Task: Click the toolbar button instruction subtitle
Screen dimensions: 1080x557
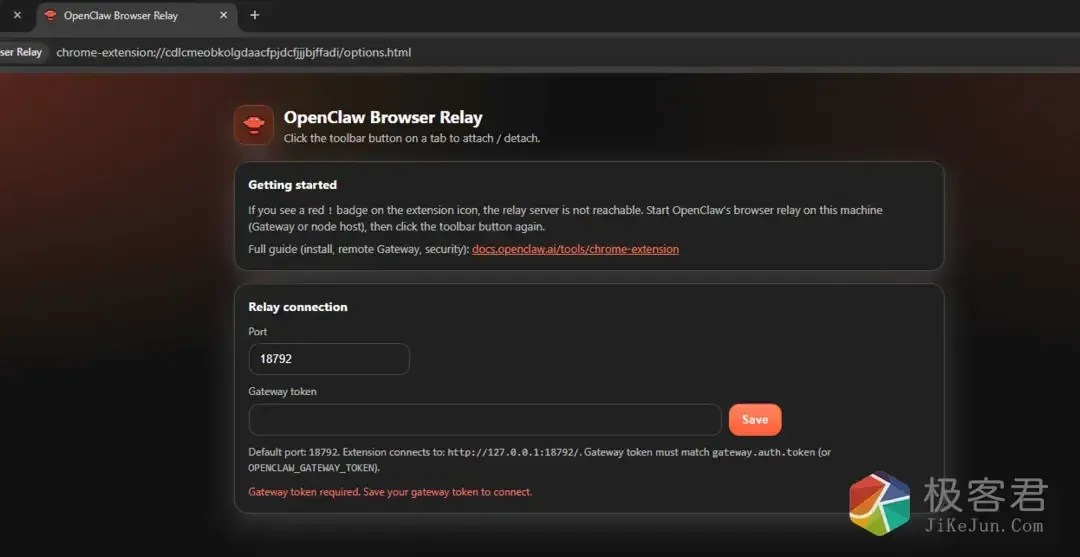Action: click(x=412, y=138)
